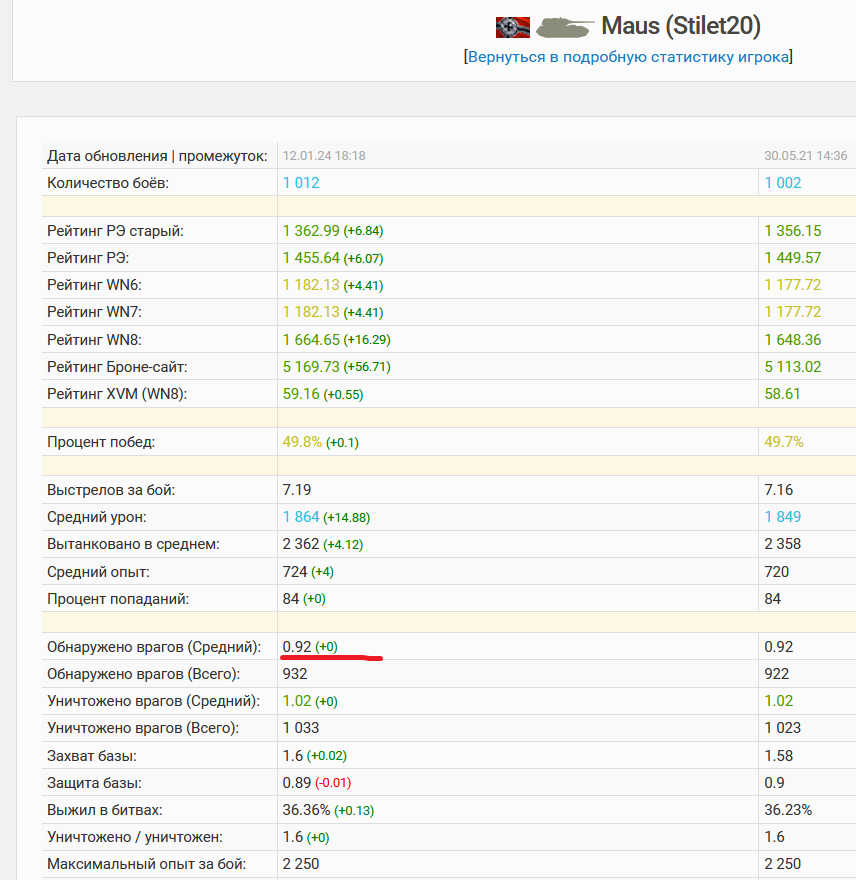
Task: Select the win percentage value 49.8%
Action: click(x=302, y=442)
